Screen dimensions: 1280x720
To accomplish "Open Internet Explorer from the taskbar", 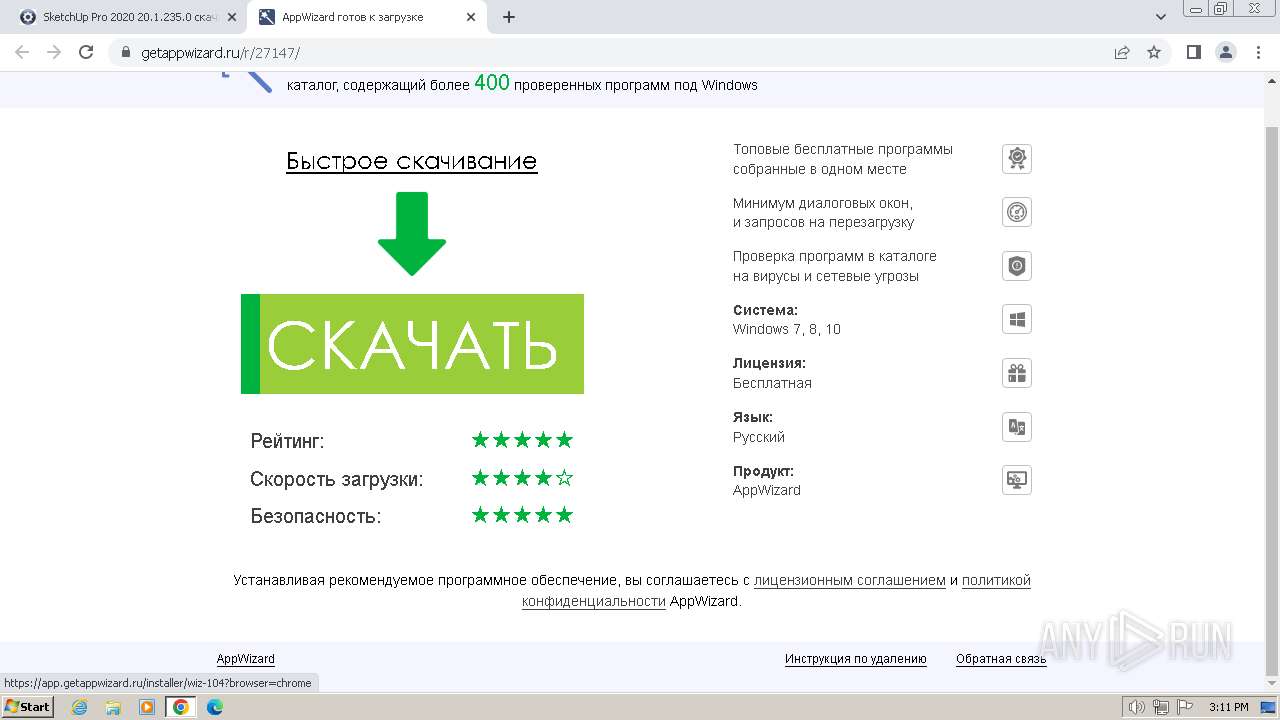I will [79, 707].
